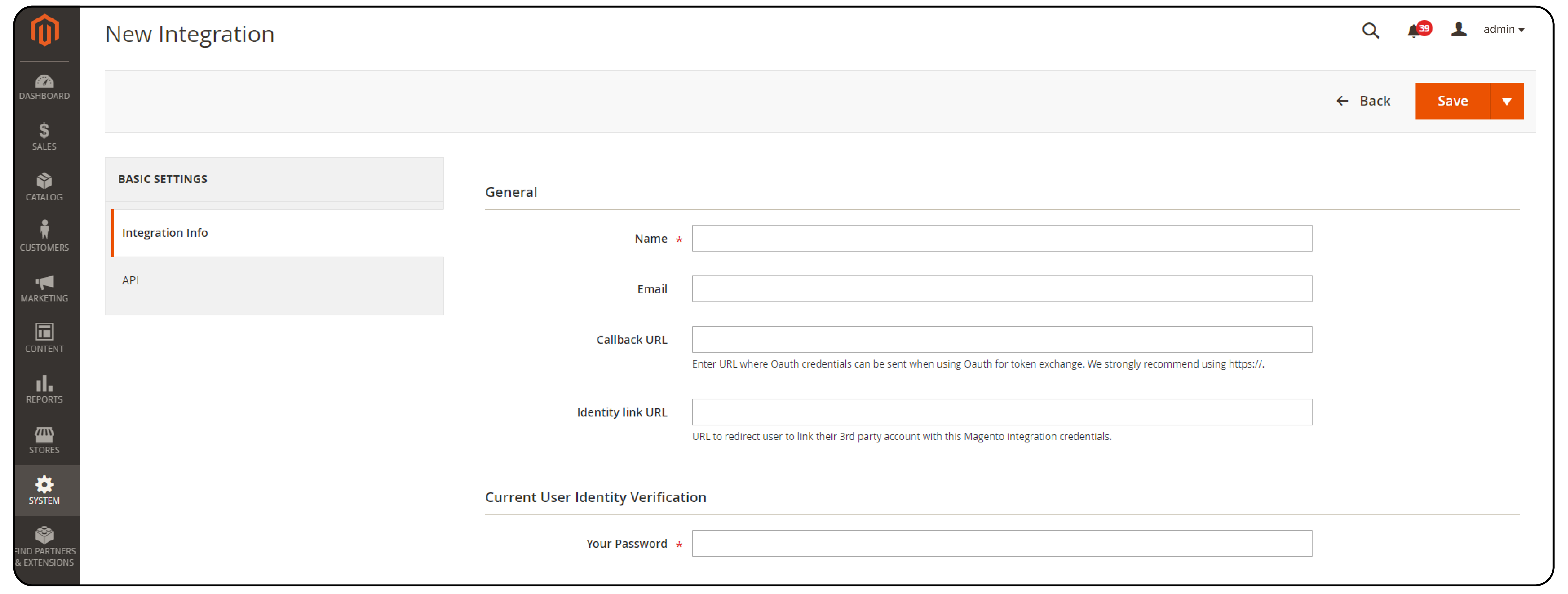Viewport: 1568px width, 594px height.
Task: Click the Your Password label
Action: coord(626,544)
